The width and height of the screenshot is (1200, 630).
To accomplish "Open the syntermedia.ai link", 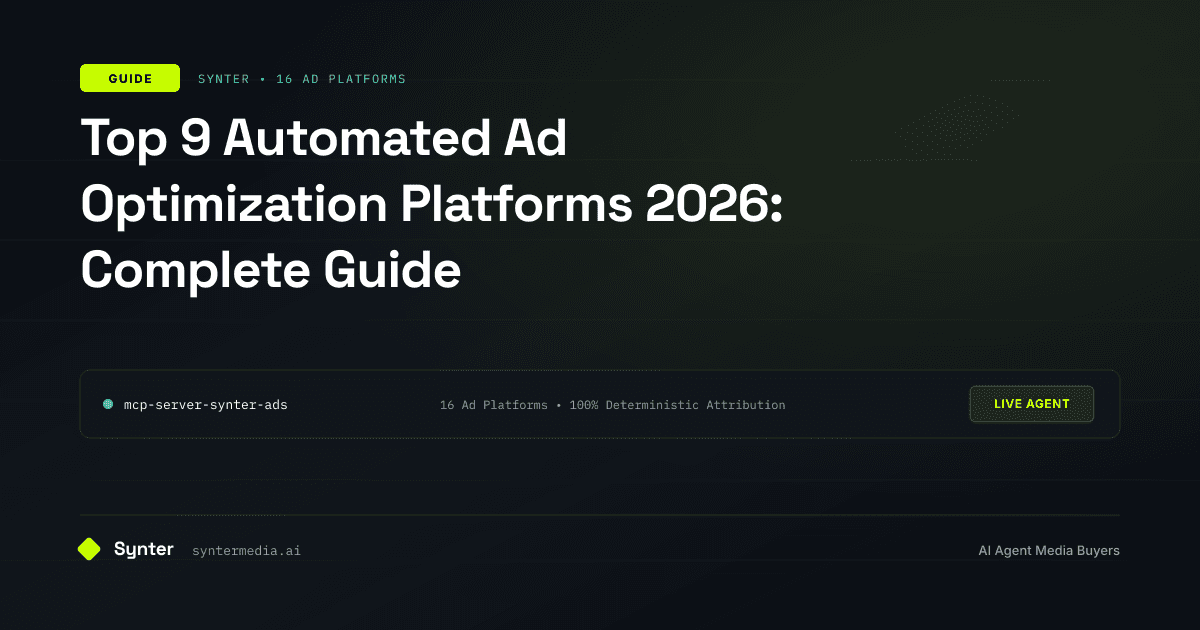I will tap(246, 551).
